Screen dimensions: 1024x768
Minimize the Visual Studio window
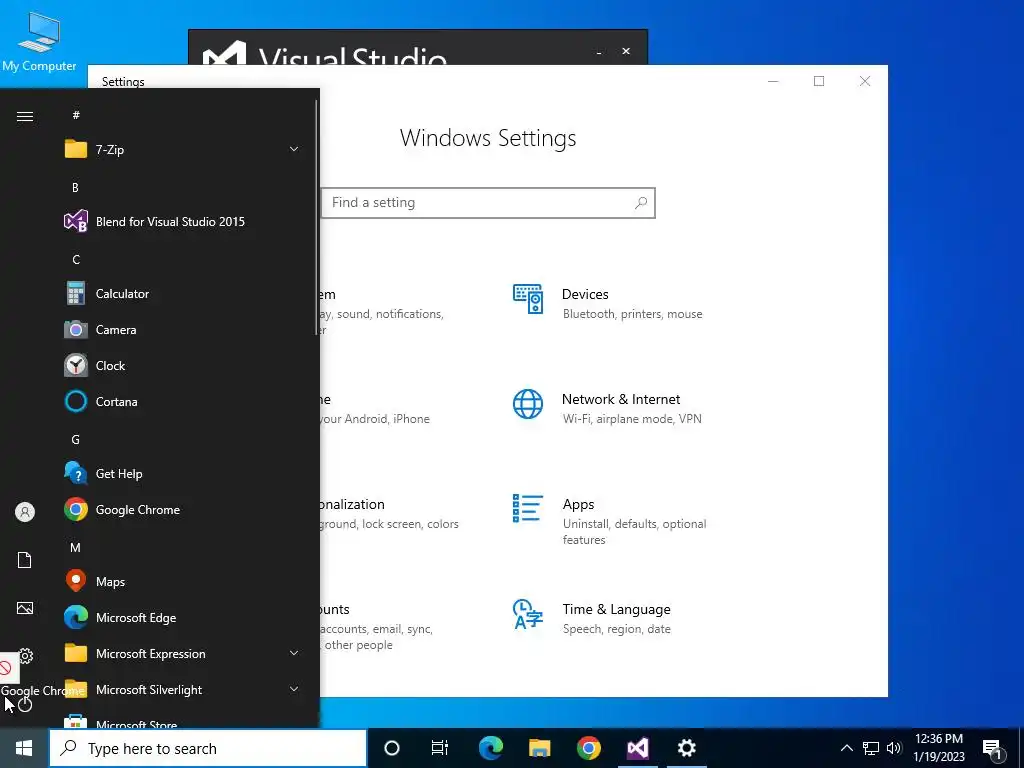[599, 52]
